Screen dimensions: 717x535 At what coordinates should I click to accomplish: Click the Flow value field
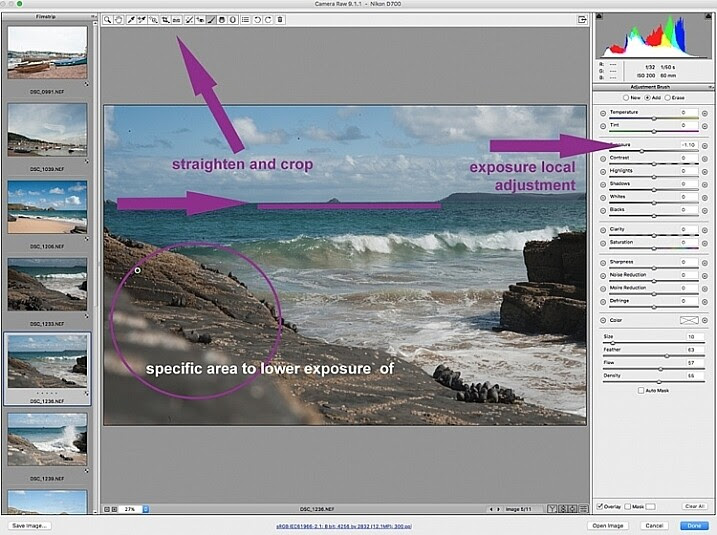pyautogui.click(x=695, y=363)
